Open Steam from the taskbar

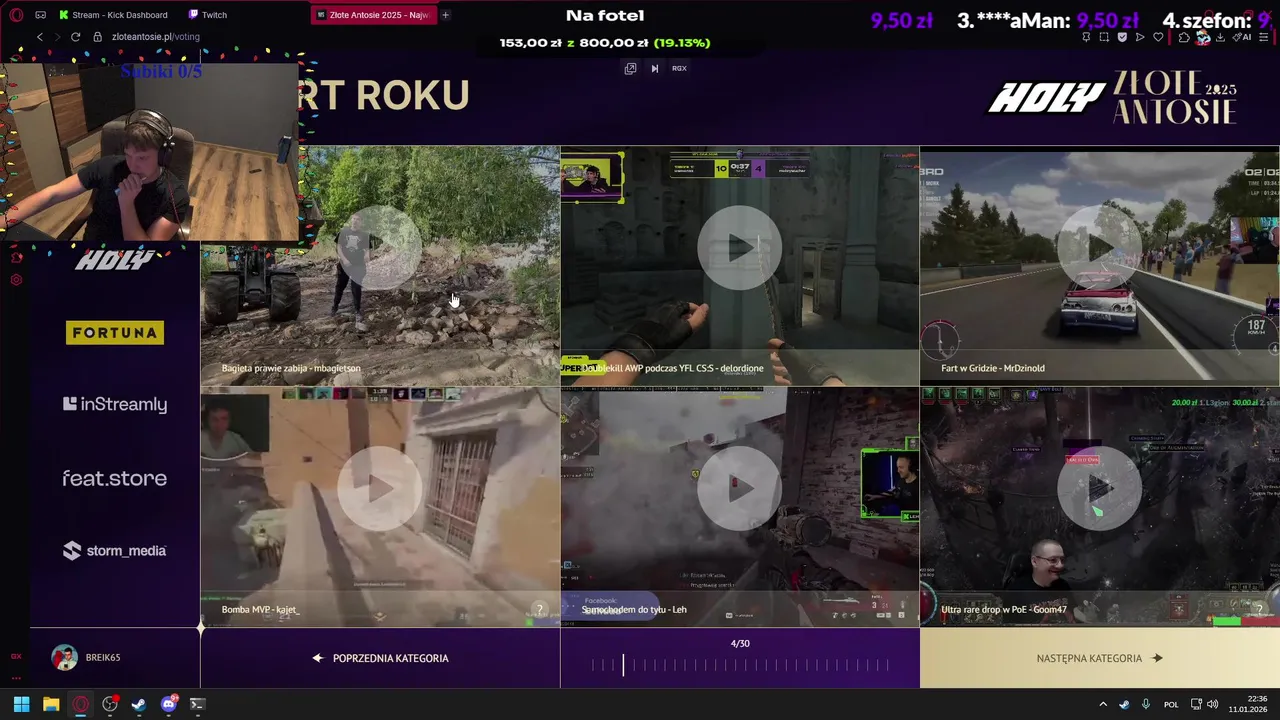pos(139,704)
